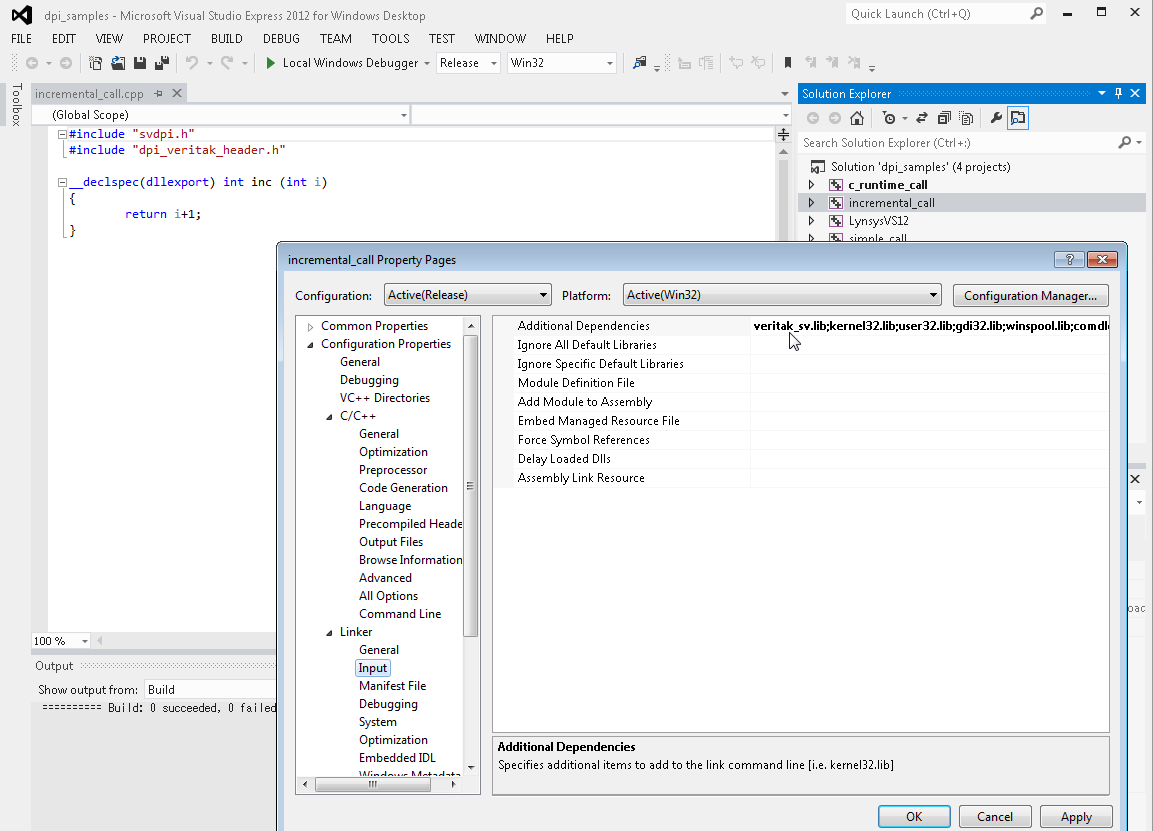Click the Uncomment Selected Lines icon
The height and width of the screenshot is (831, 1153).
point(758,63)
